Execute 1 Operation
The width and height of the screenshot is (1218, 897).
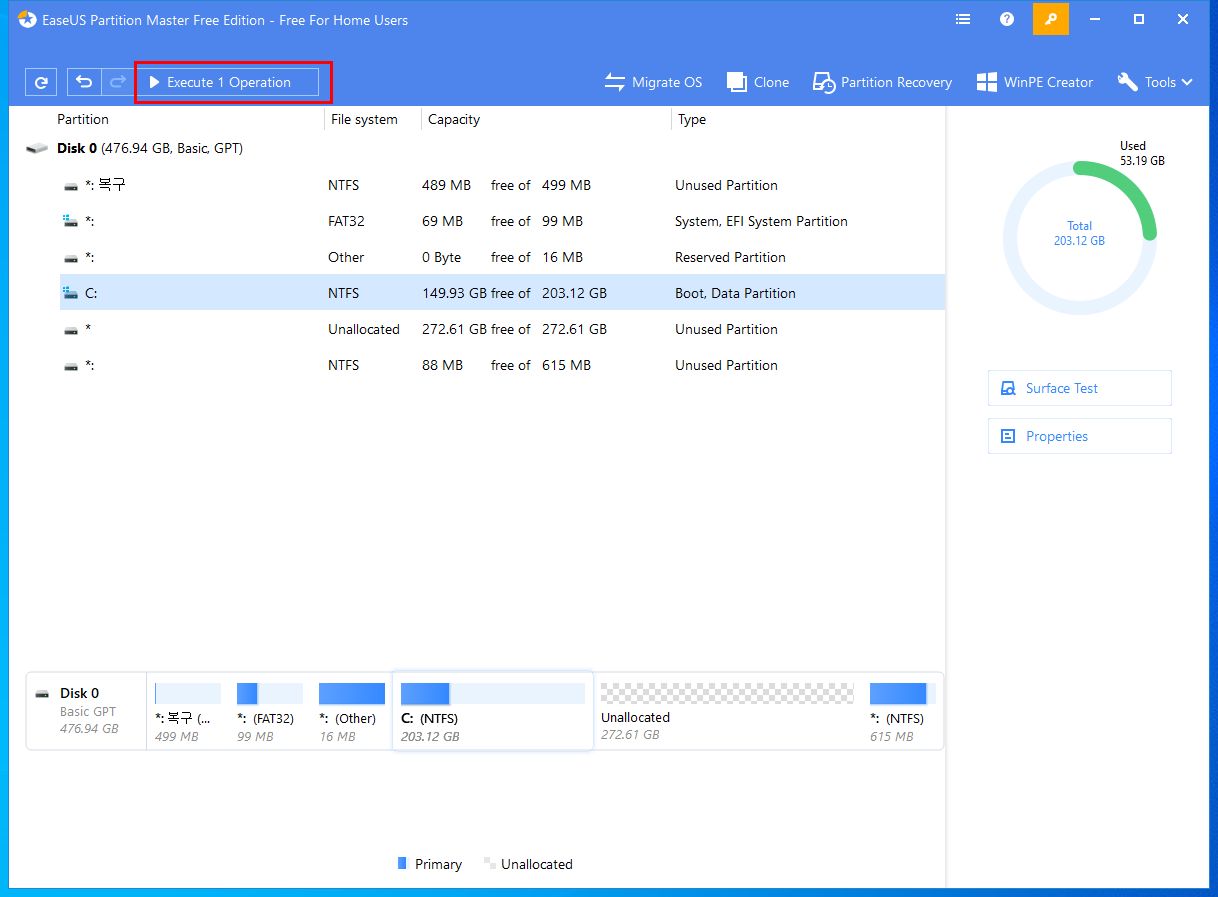[228, 82]
